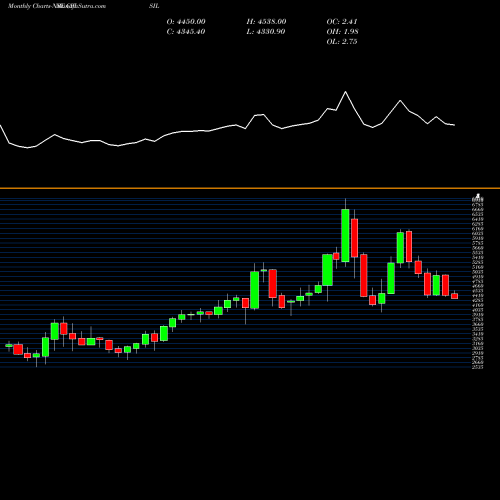The height and width of the screenshot is (500, 500).
Task: Click the 'Monthly Charts' title text
Action: [x=29, y=6]
